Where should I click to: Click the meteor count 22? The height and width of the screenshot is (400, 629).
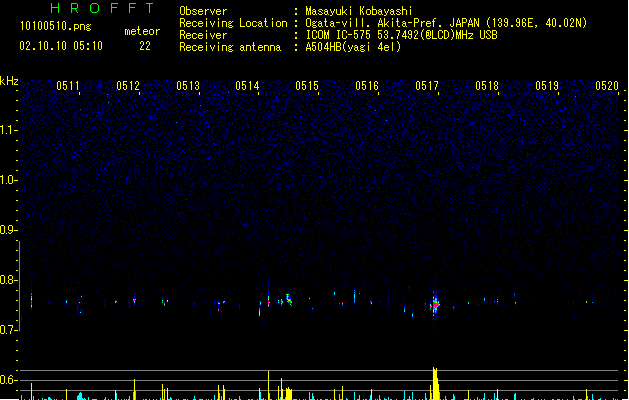[145, 46]
